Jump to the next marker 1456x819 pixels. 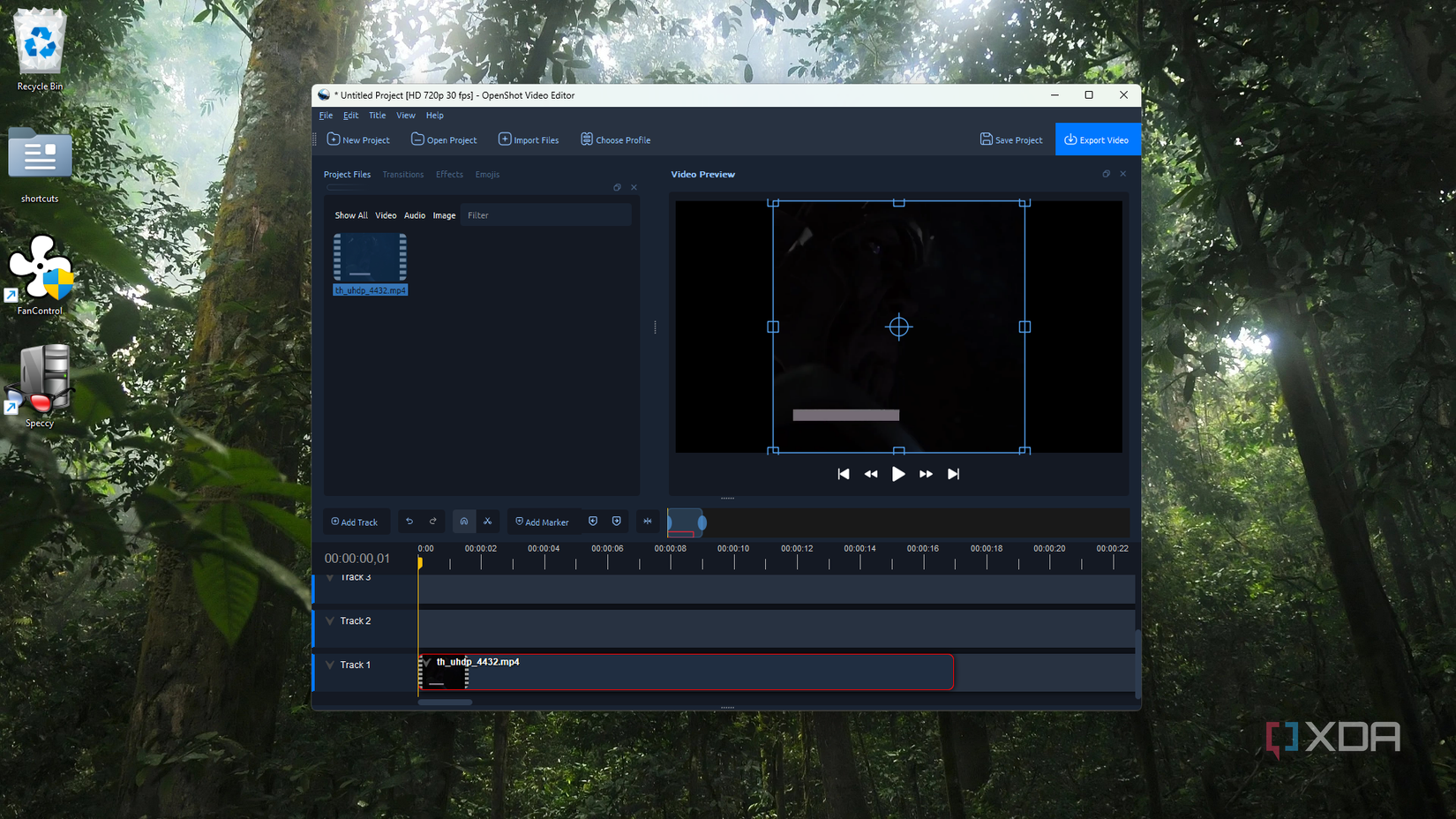(617, 522)
